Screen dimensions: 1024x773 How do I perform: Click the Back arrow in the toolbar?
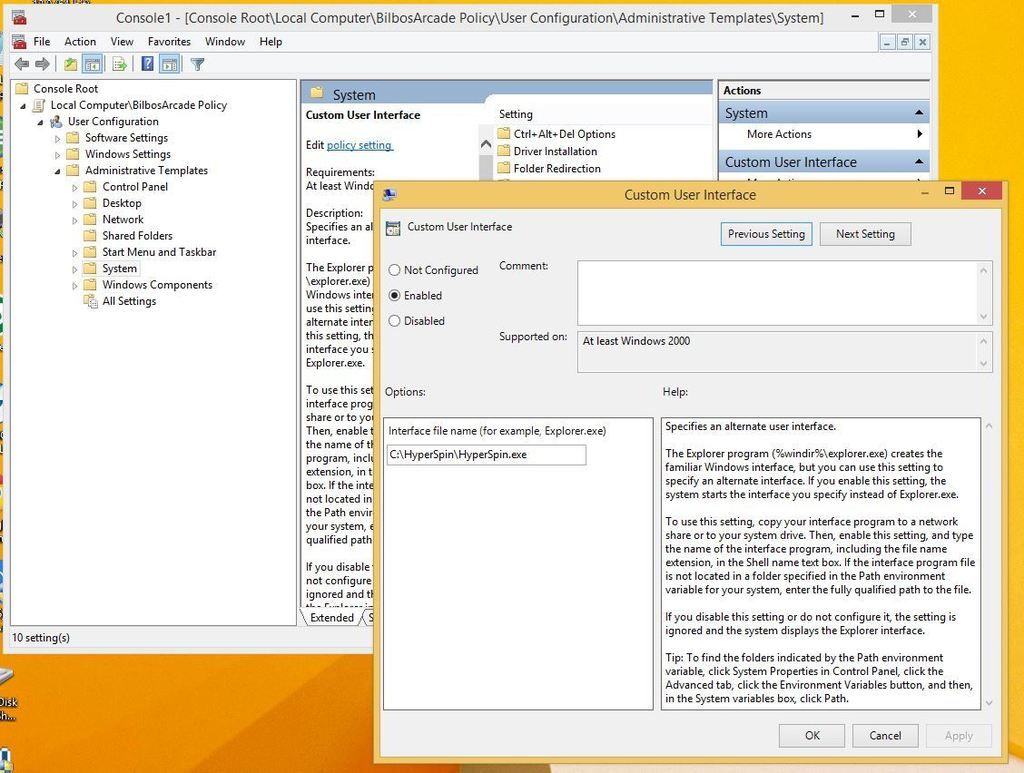[x=21, y=64]
